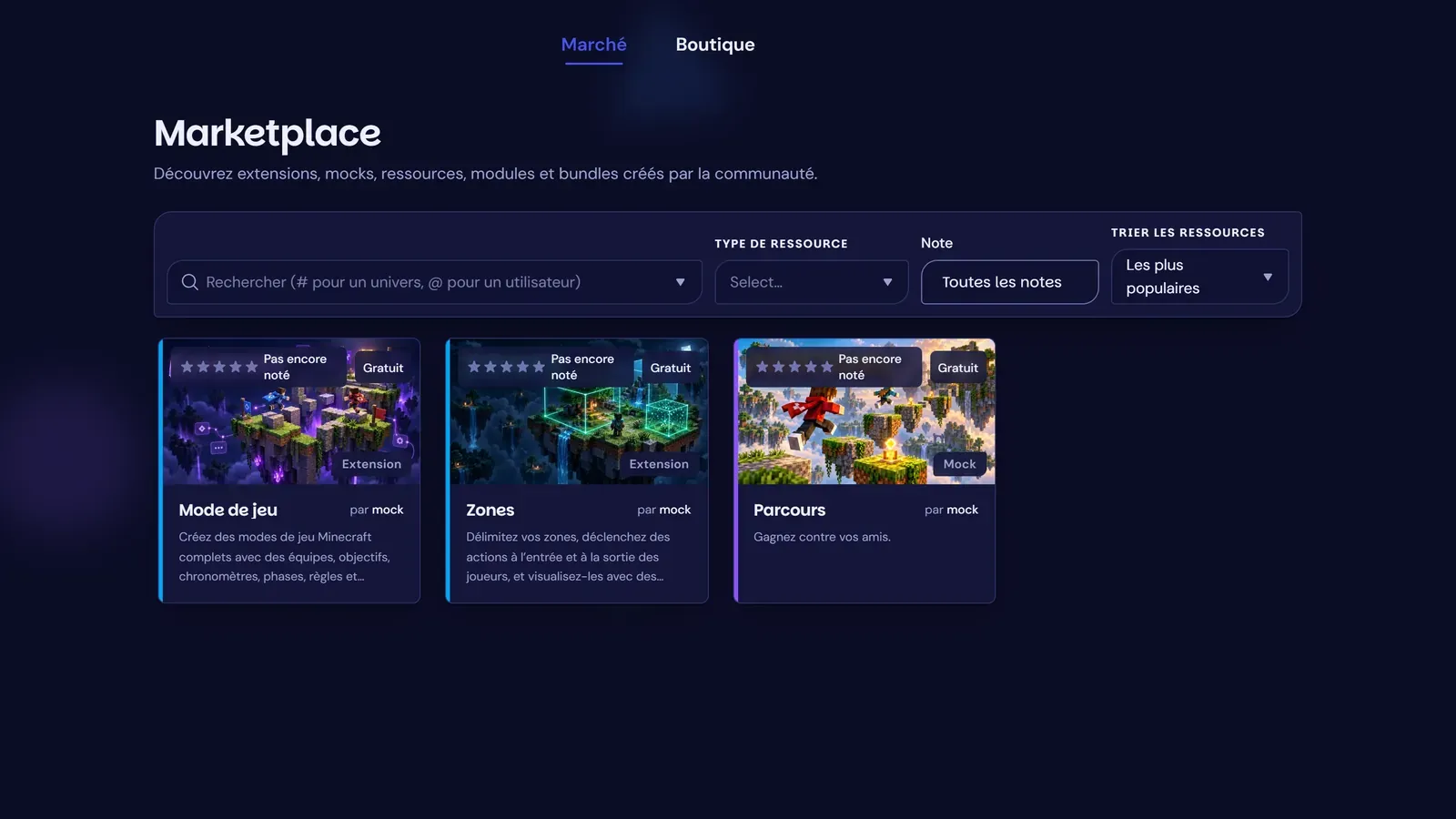Click the Zones description starting Délimitez vos zones
Screen dimensions: 1456x819
tap(568, 556)
